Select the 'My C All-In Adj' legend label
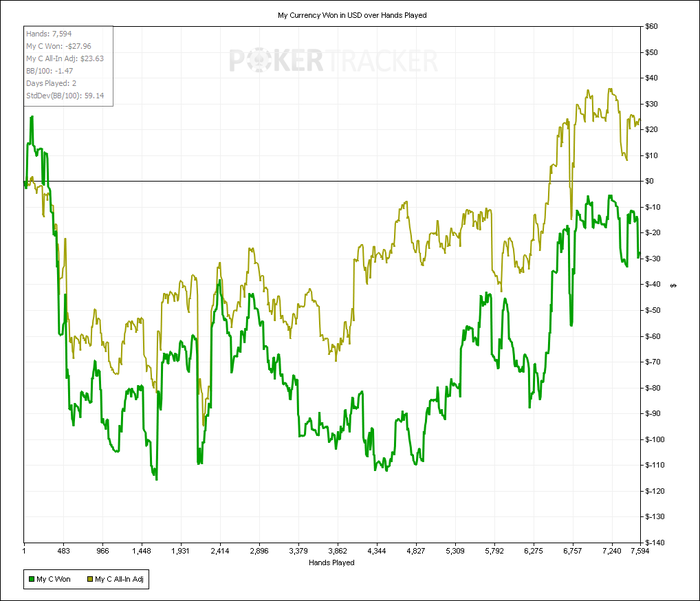Viewport: 700px width, 601px height. [x=119, y=579]
